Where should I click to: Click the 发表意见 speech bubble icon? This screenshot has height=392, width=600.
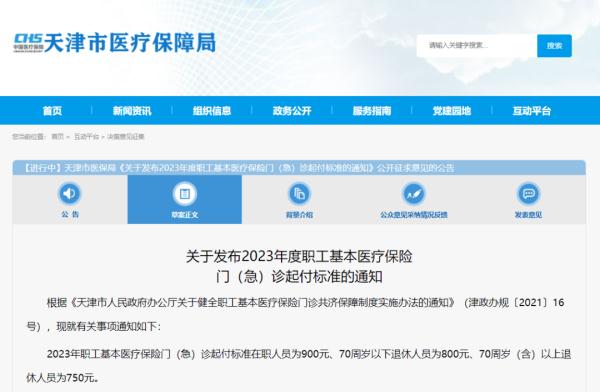tap(528, 194)
